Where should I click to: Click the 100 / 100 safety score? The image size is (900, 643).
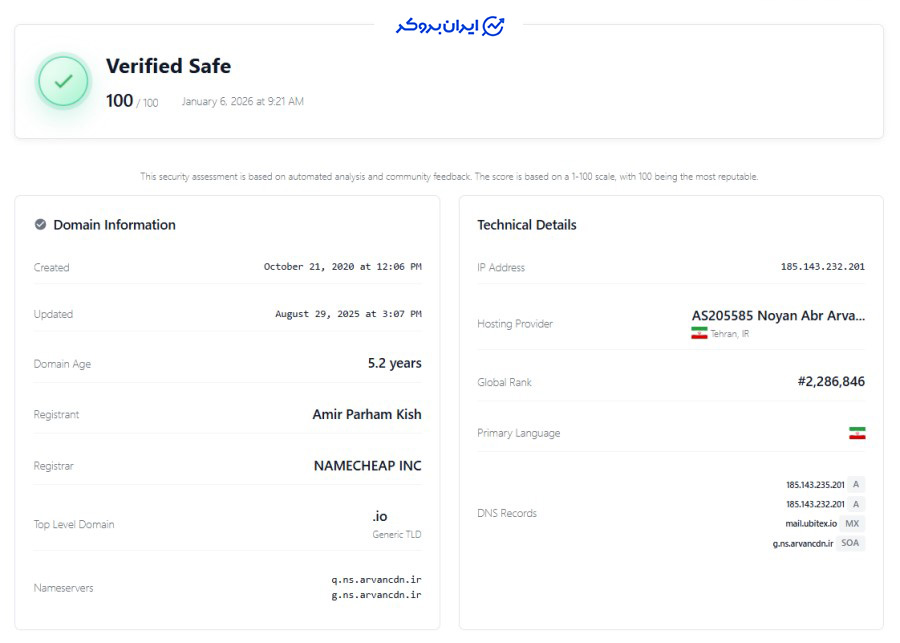[131, 101]
